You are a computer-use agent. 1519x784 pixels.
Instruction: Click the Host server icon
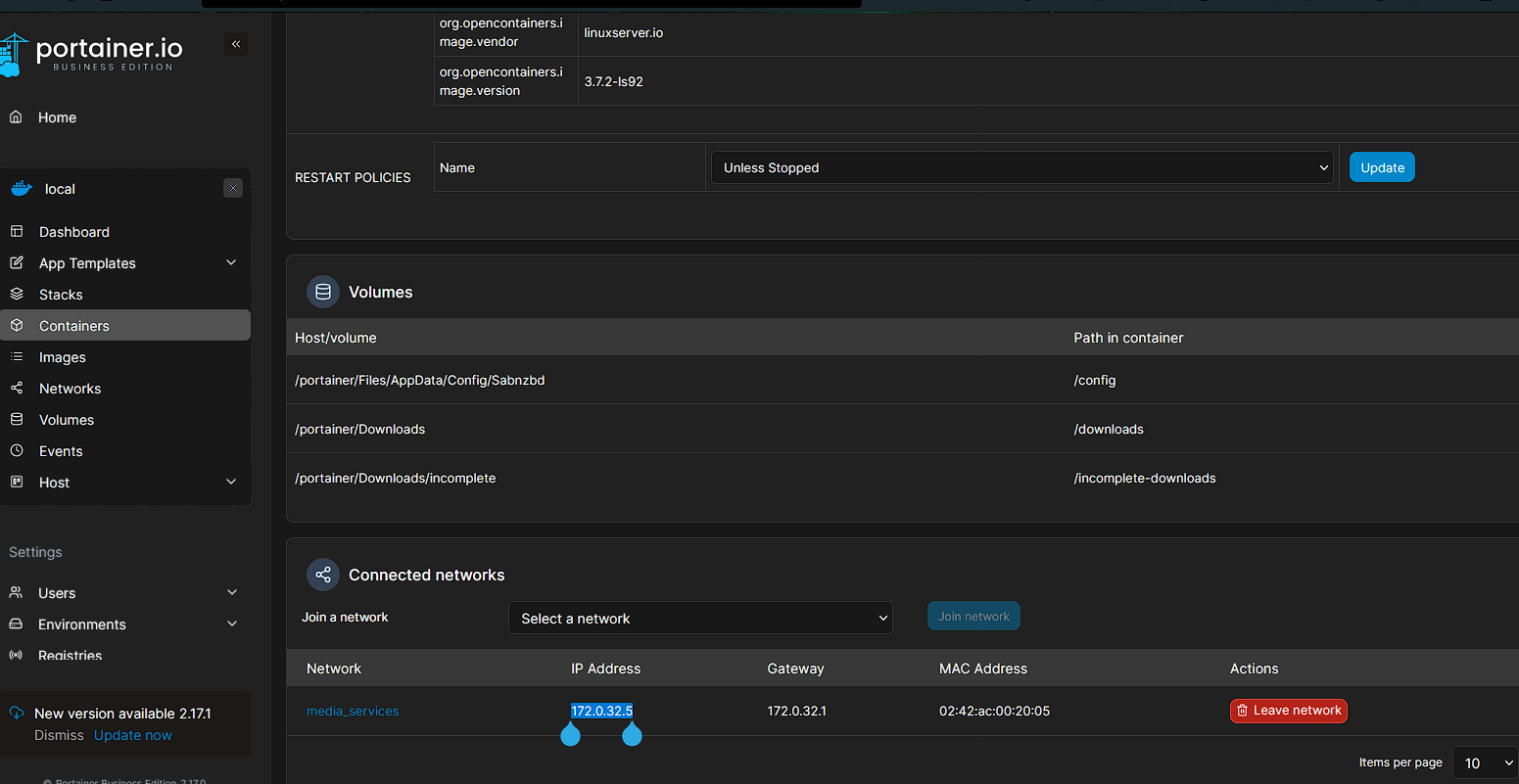coord(16,483)
